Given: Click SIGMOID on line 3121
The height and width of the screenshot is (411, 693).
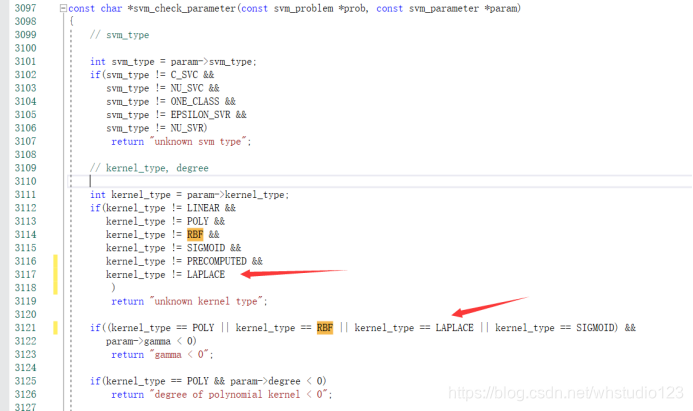Looking at the screenshot, I should [x=595, y=327].
